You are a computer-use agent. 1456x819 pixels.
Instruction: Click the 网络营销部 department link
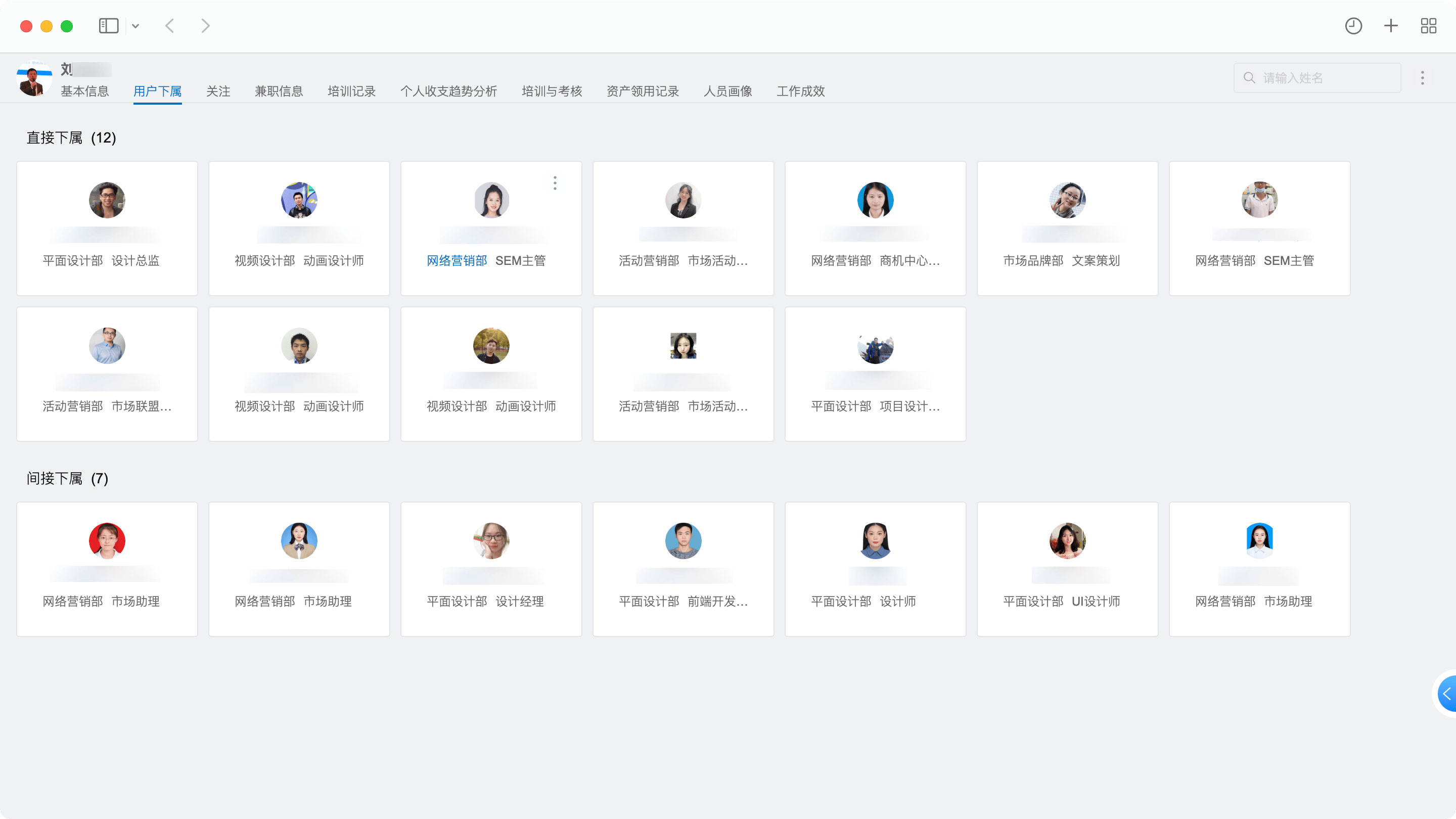click(x=457, y=260)
